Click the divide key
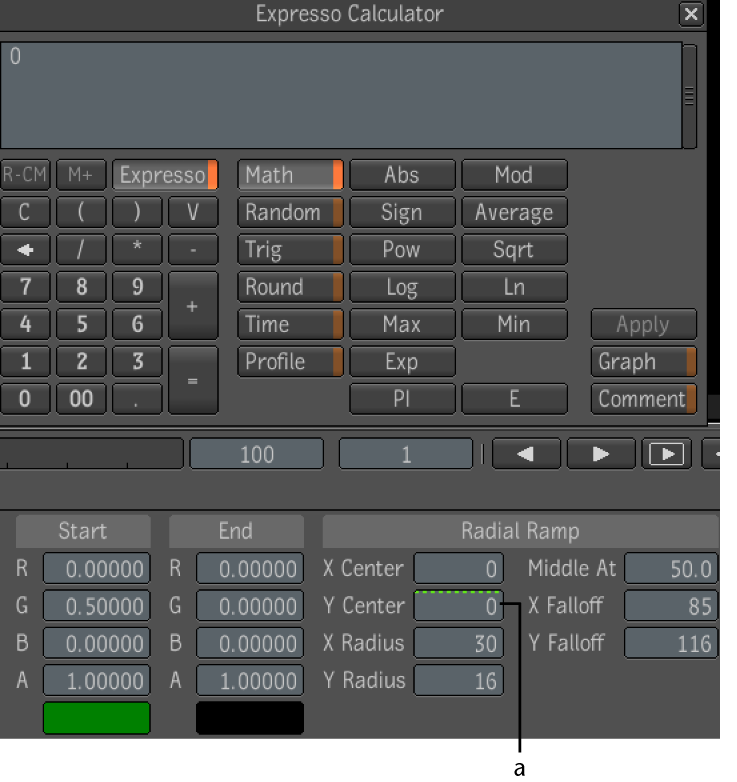Screen dimensions: 737x782 click(x=81, y=249)
